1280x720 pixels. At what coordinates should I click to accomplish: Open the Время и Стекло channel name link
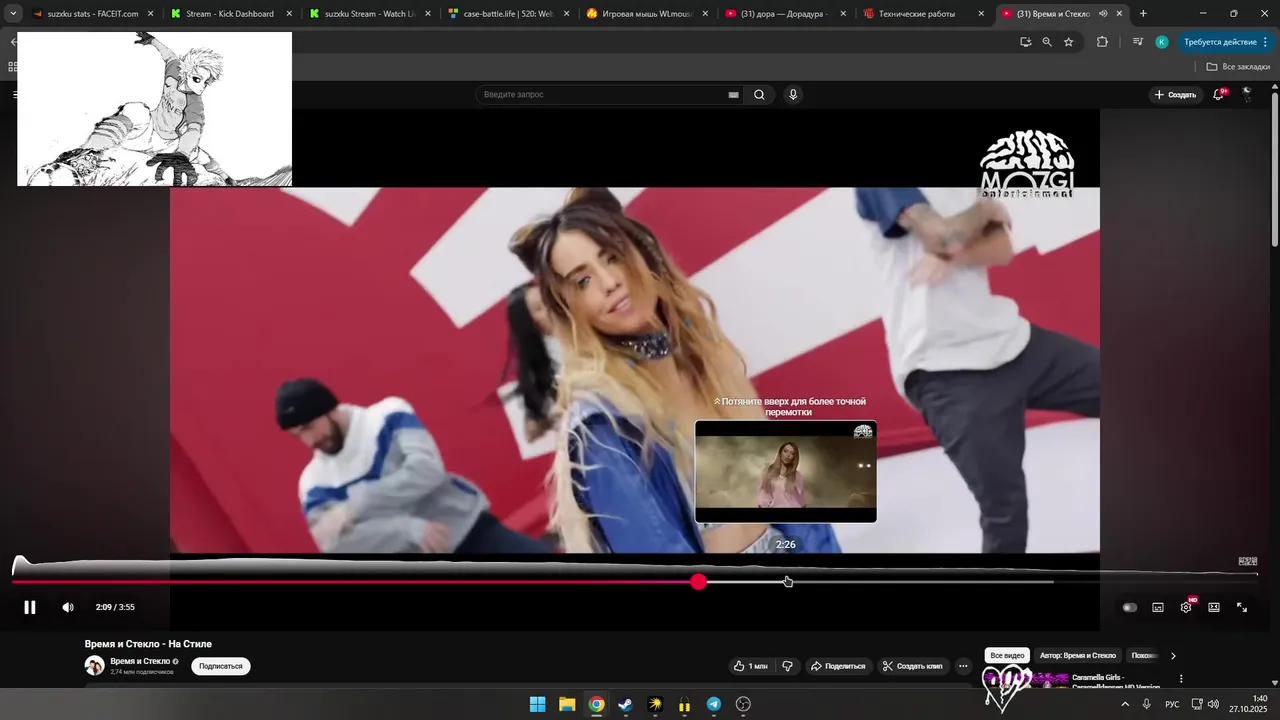(x=140, y=661)
